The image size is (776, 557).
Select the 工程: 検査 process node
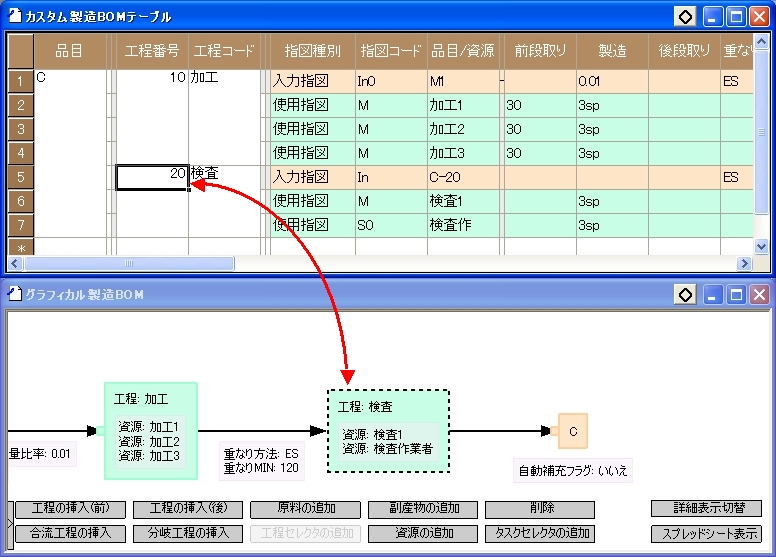388,431
